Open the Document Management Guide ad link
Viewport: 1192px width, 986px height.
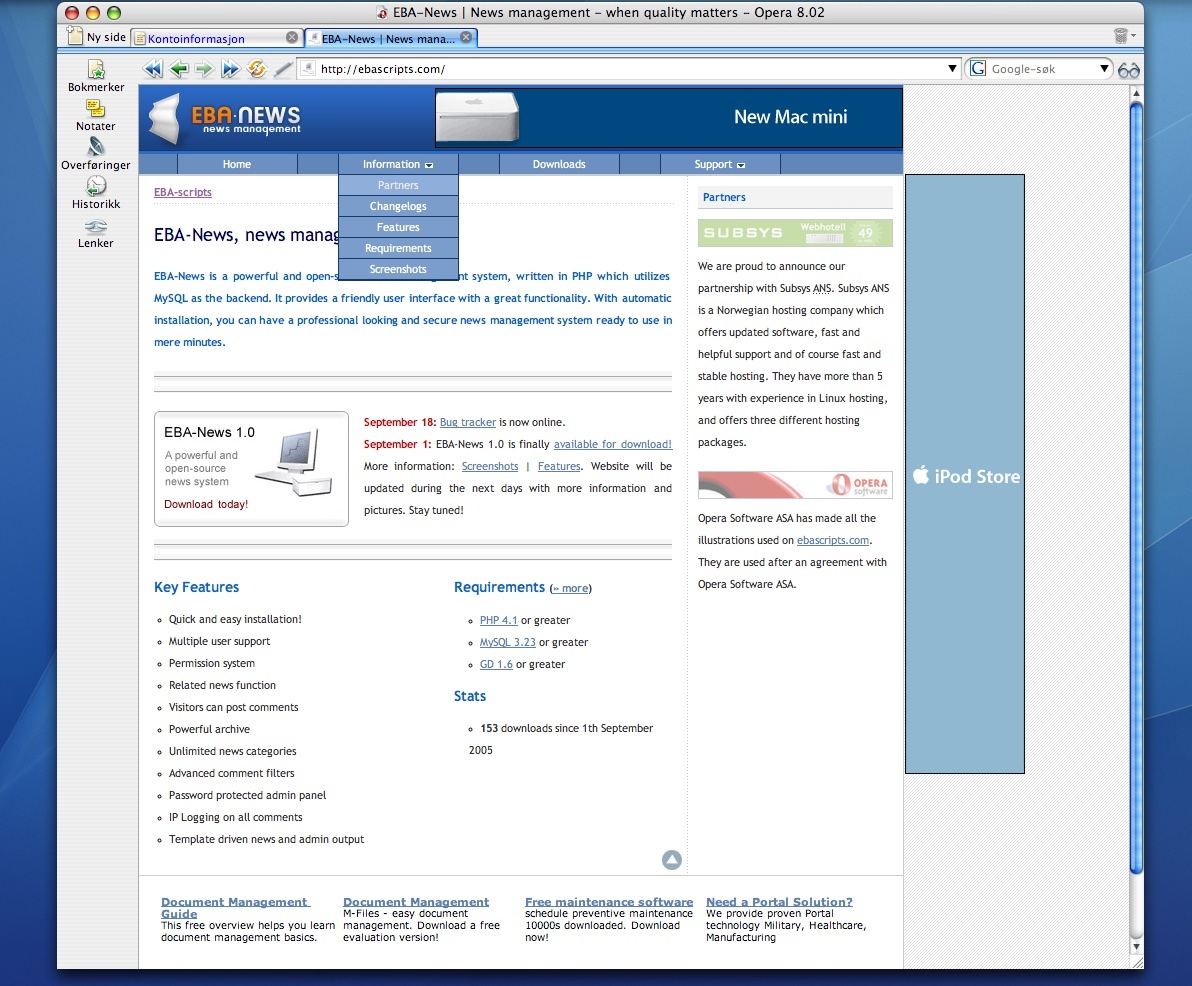pyautogui.click(x=235, y=908)
